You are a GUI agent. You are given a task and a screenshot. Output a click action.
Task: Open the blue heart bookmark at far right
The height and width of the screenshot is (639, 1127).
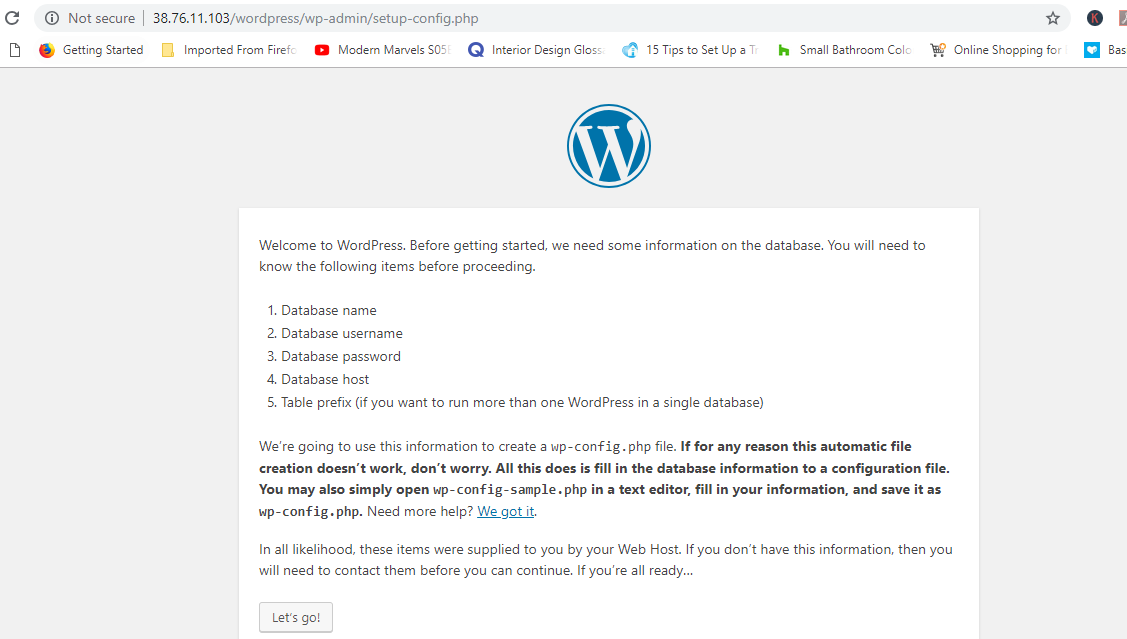[x=1092, y=50]
